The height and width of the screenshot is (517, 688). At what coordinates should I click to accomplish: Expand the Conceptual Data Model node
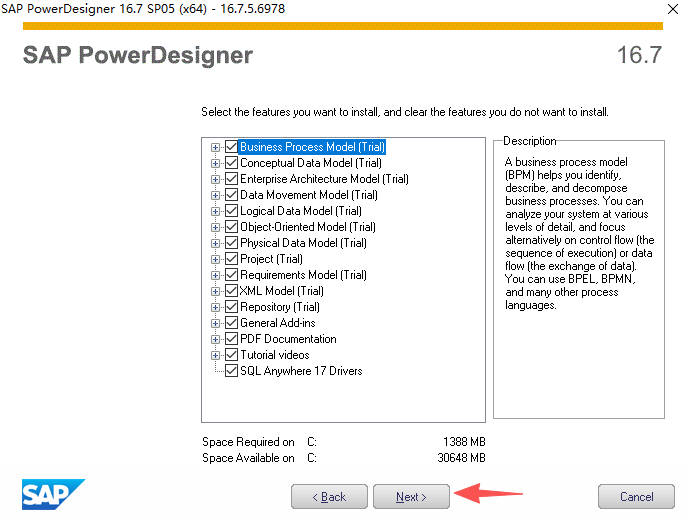coord(215,164)
